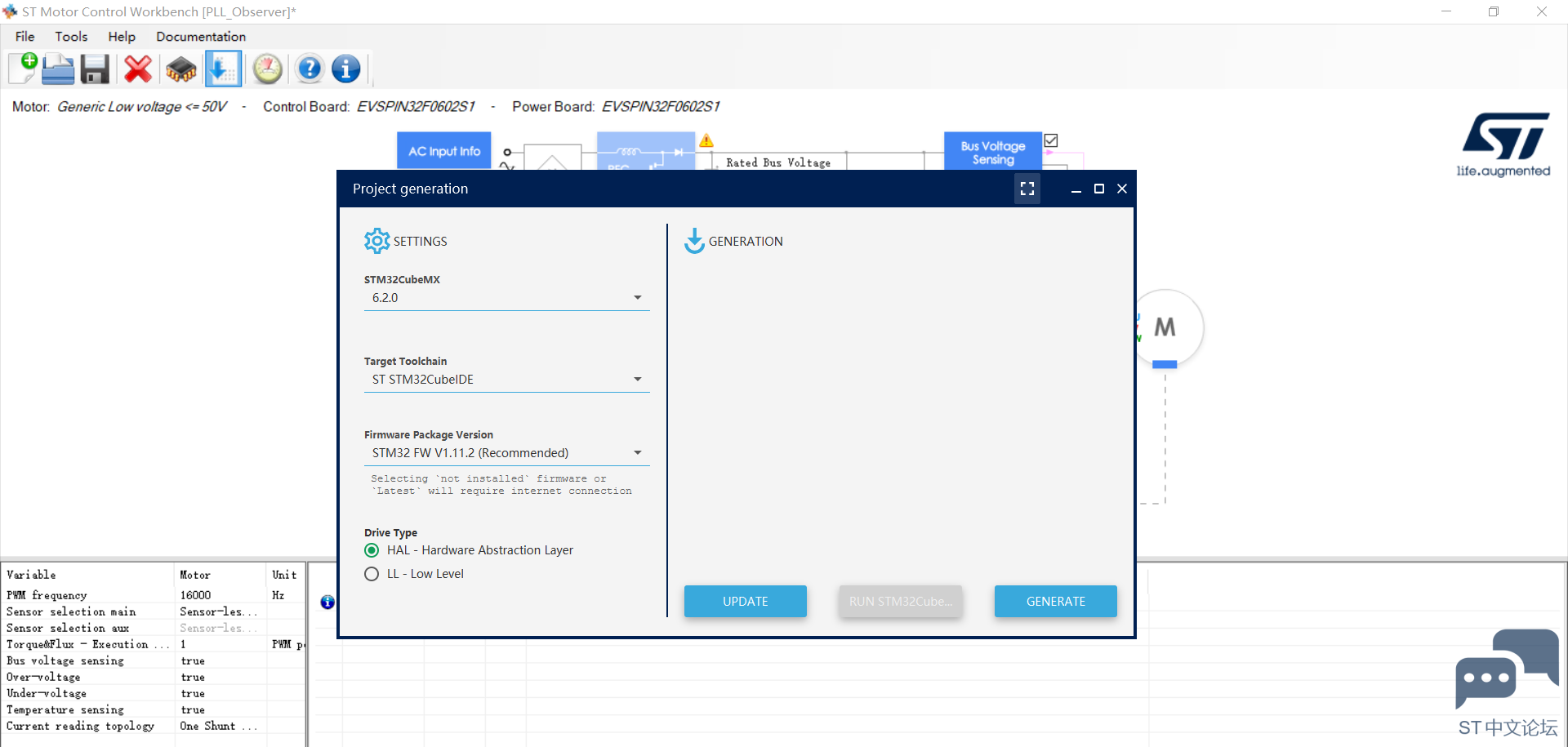The height and width of the screenshot is (747, 1568).
Task: Click the Motor column header
Action: (x=220, y=575)
